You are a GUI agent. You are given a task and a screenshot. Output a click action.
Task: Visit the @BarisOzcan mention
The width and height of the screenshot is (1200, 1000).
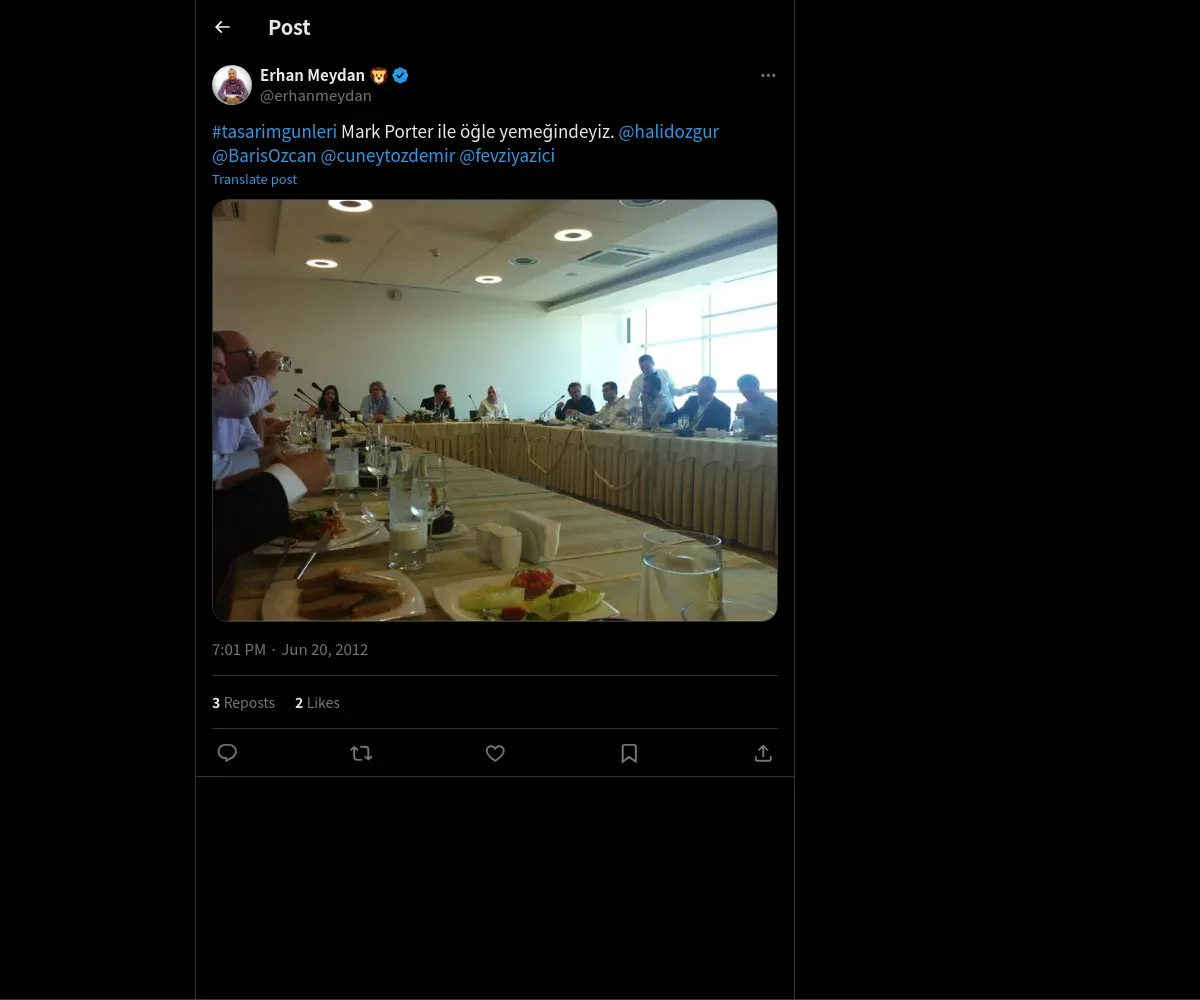[264, 156]
